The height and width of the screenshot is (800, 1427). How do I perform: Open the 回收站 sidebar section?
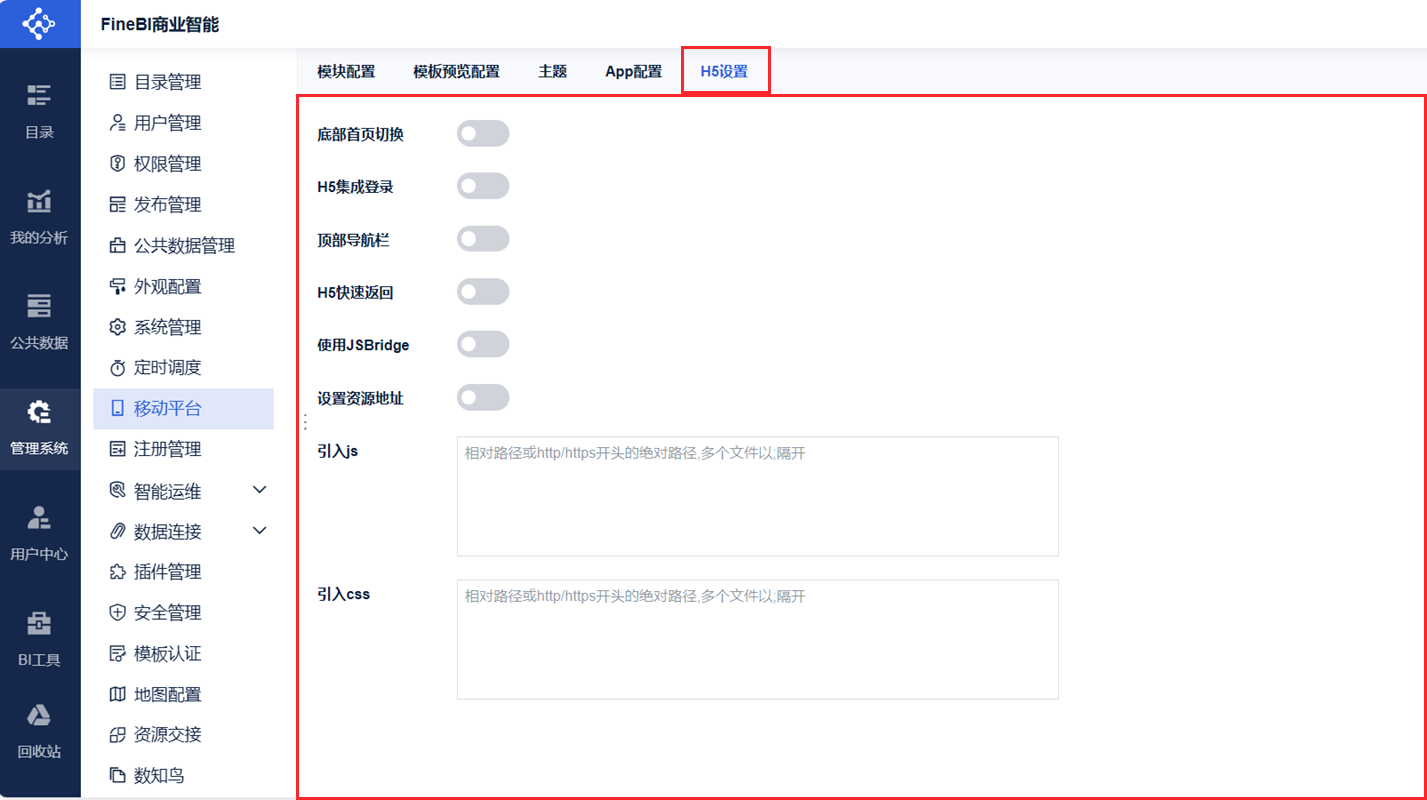pyautogui.click(x=39, y=733)
